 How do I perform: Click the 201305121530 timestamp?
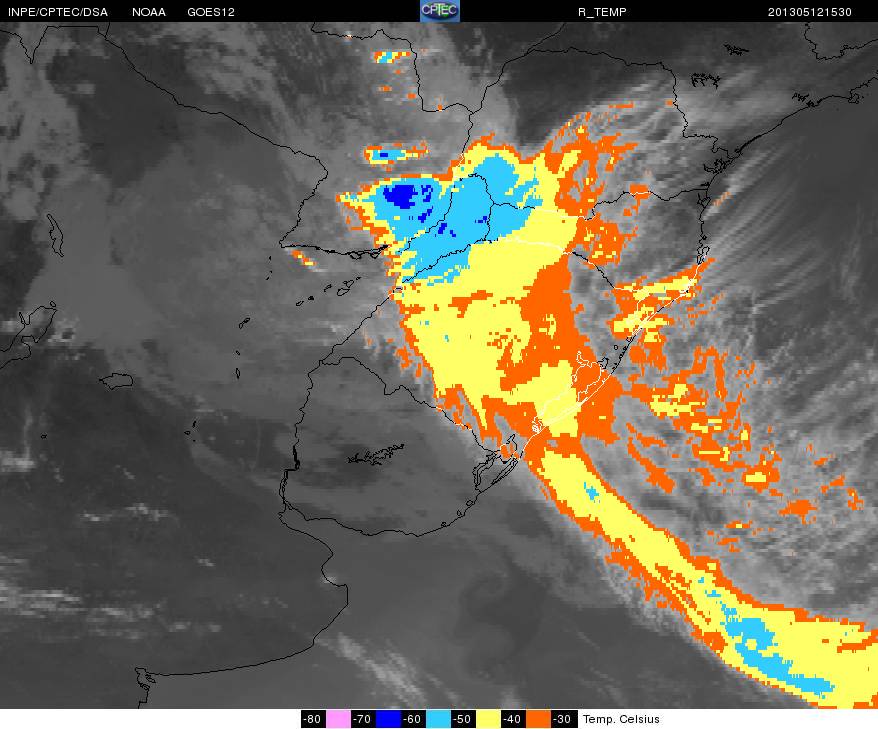click(810, 12)
